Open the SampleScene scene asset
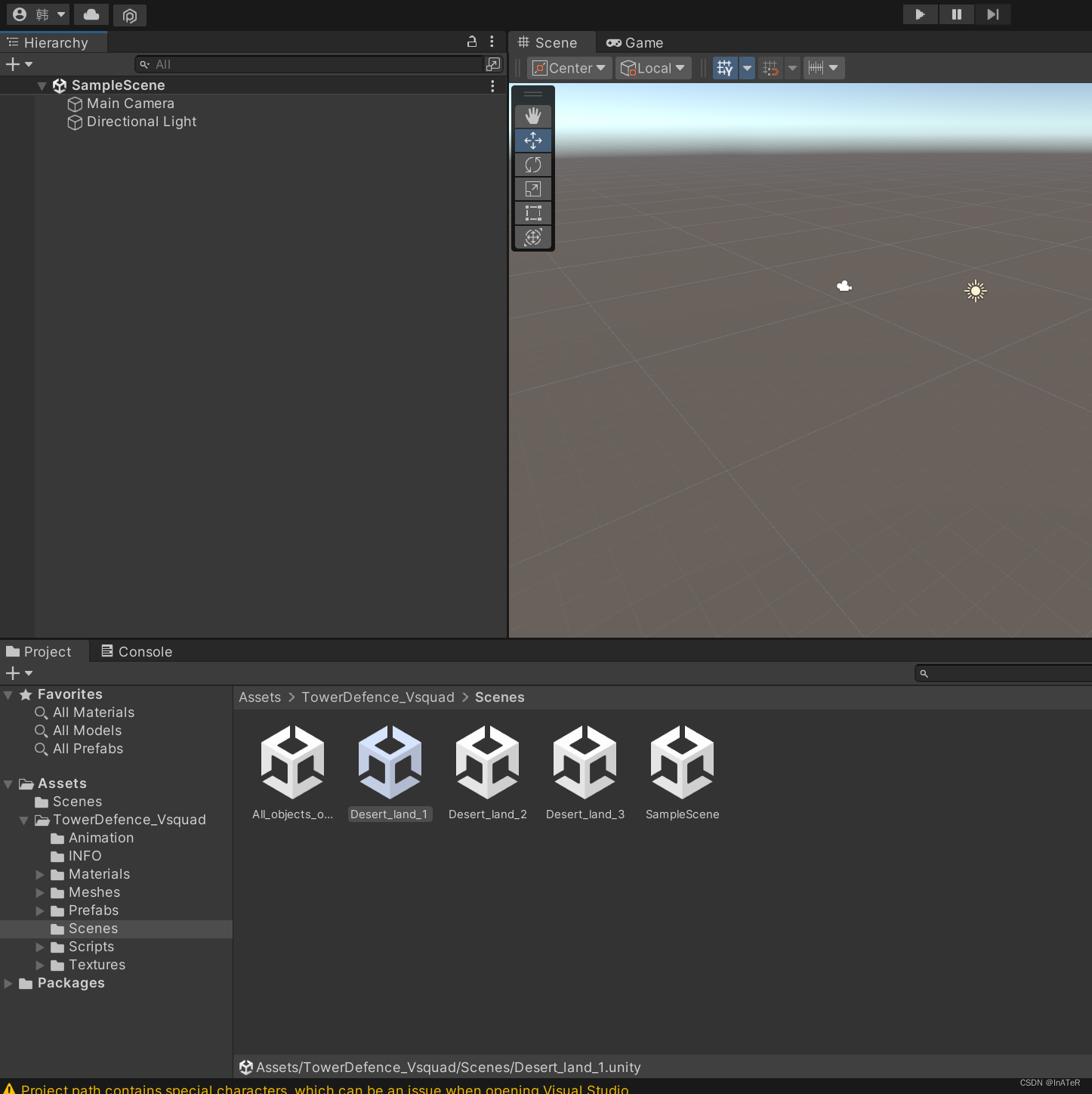This screenshot has height=1094, width=1092. [681, 762]
